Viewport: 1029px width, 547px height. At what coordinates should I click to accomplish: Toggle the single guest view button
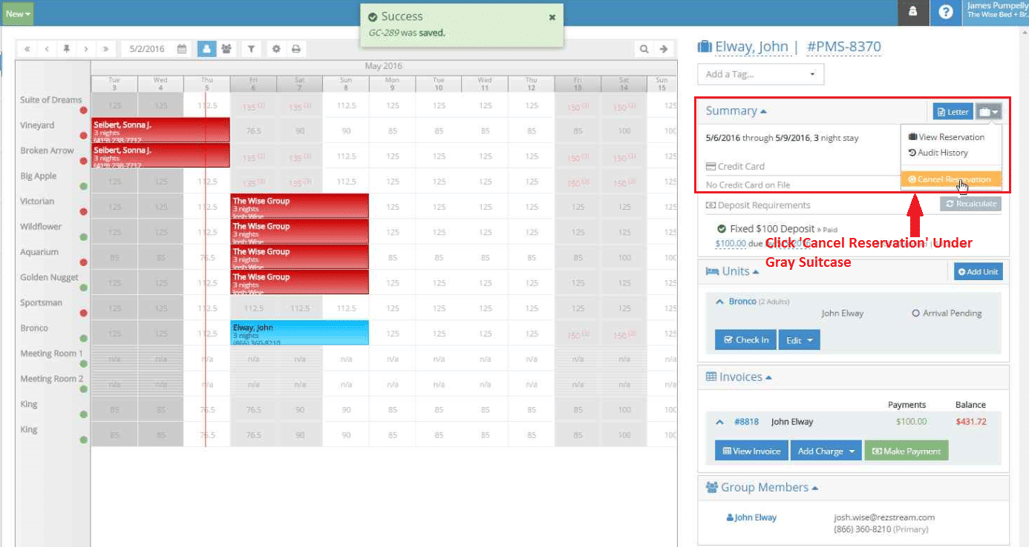(x=207, y=49)
